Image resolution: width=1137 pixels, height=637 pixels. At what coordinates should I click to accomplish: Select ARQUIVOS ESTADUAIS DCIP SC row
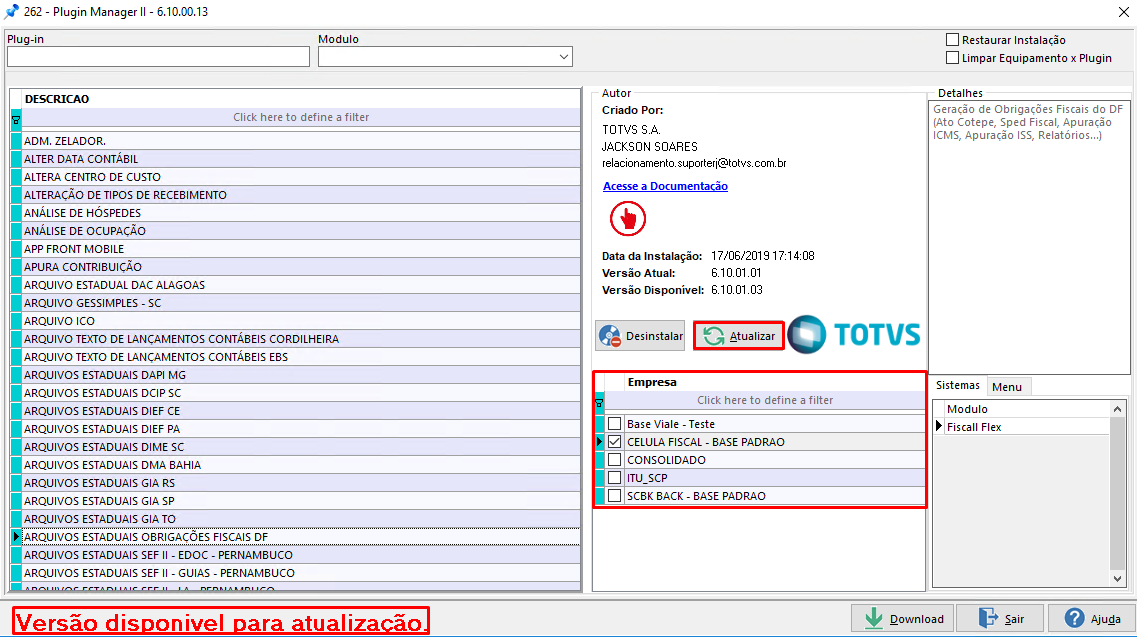[x=301, y=393]
